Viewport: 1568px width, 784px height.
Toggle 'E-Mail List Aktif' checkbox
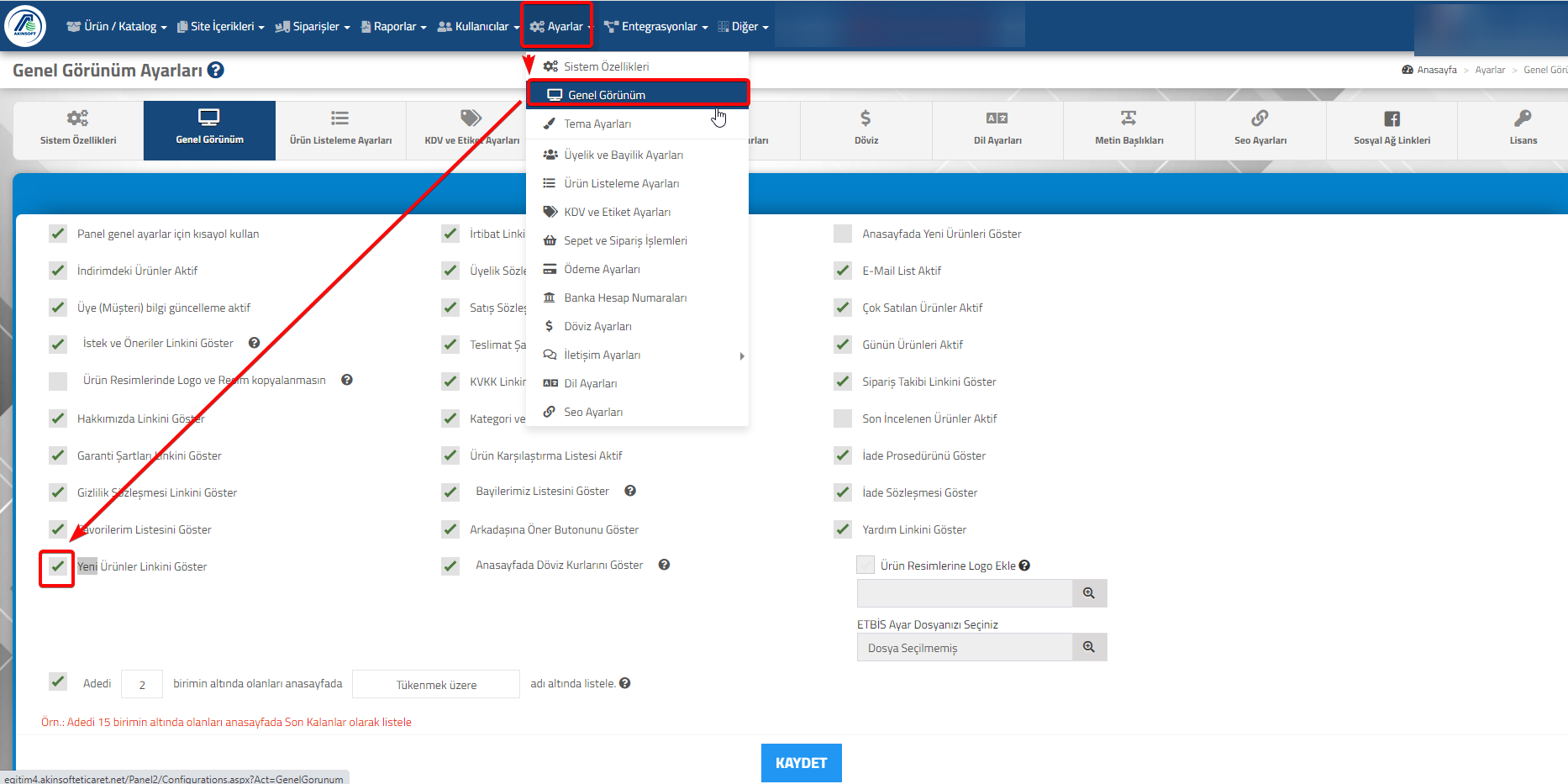tap(843, 271)
